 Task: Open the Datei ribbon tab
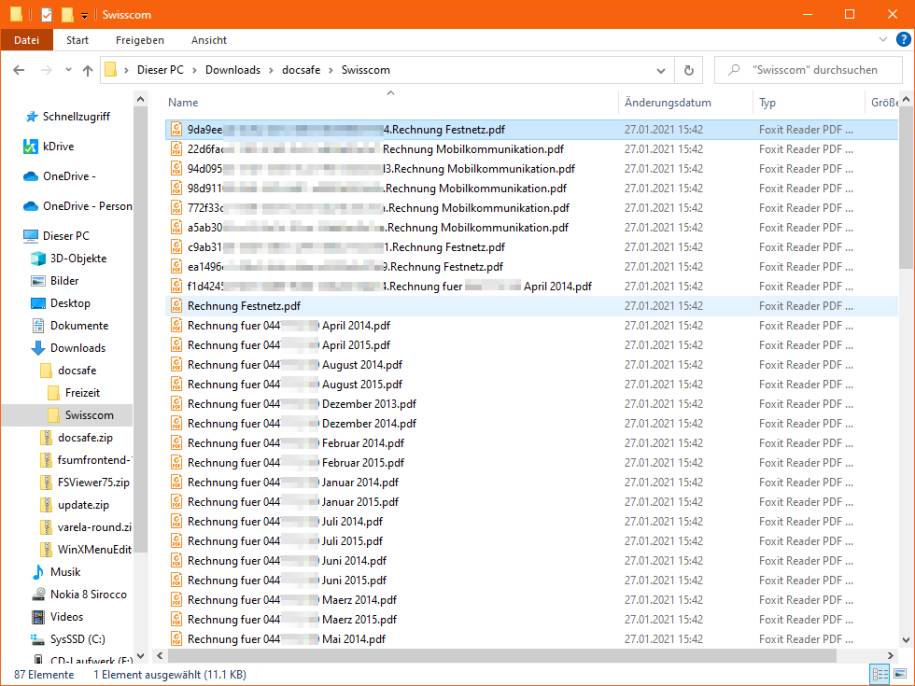coord(26,40)
